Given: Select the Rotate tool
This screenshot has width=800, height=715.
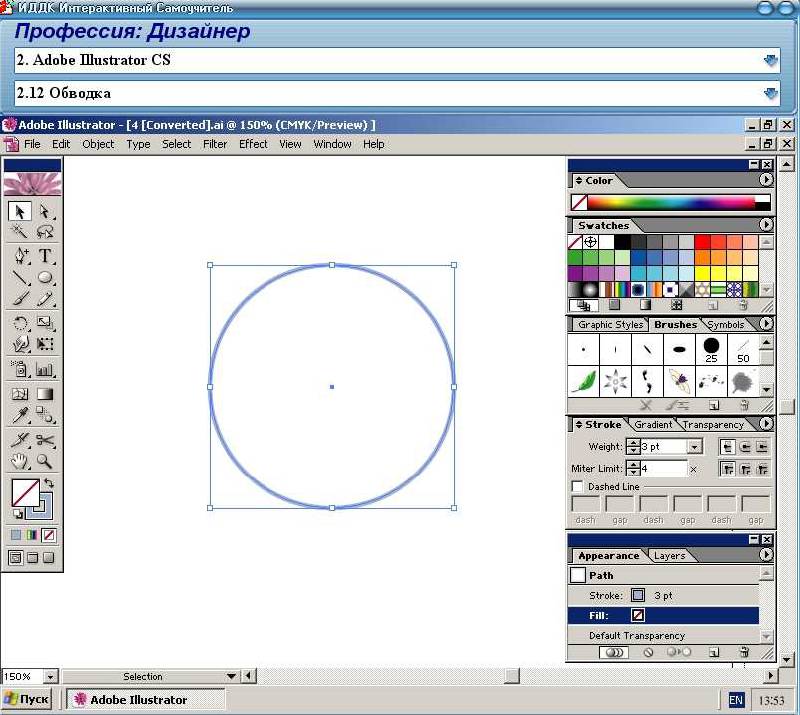Looking at the screenshot, I should click(20, 323).
